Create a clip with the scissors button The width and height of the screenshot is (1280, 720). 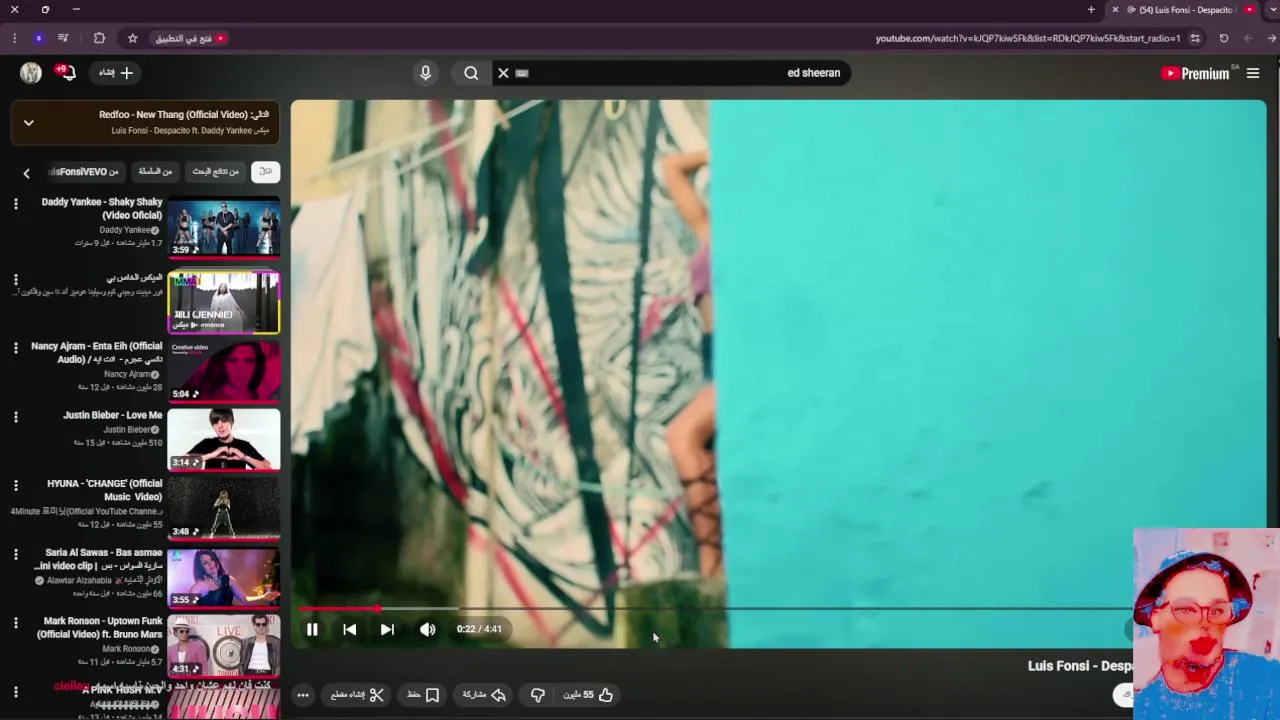pos(357,695)
